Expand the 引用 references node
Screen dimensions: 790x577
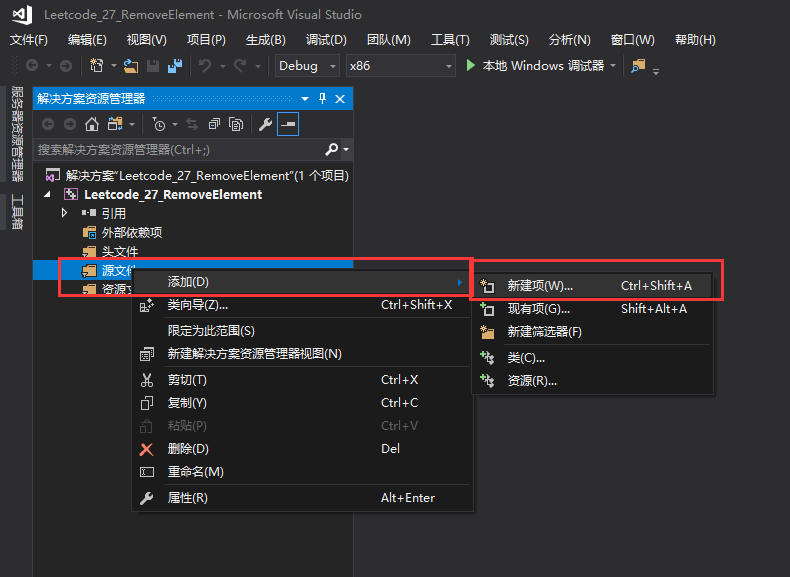pos(64,213)
